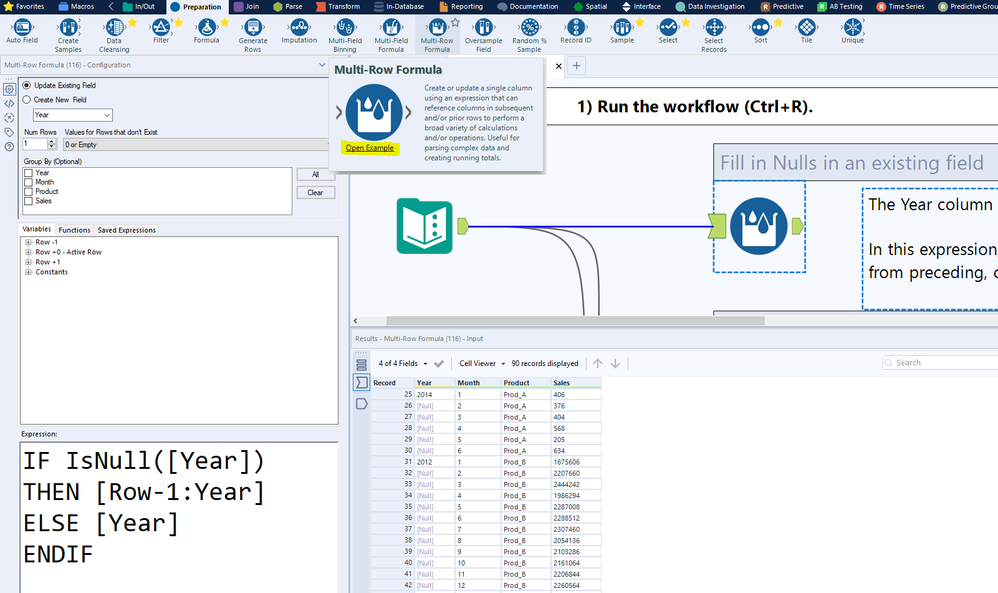Expand the Row +0 - Active Row node
Screen dimensions: 998x593
(28, 253)
